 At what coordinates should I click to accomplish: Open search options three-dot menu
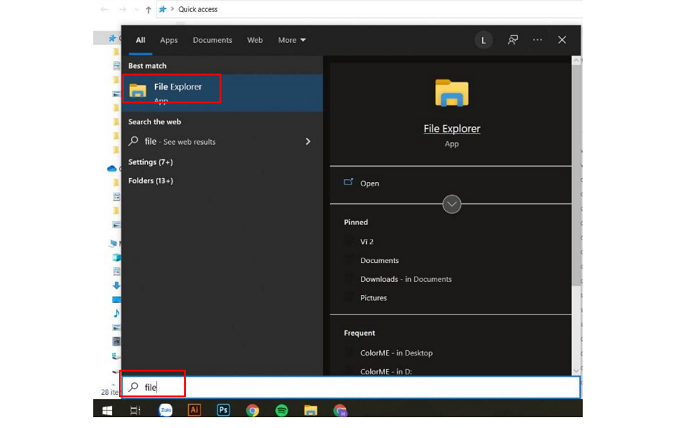(538, 40)
